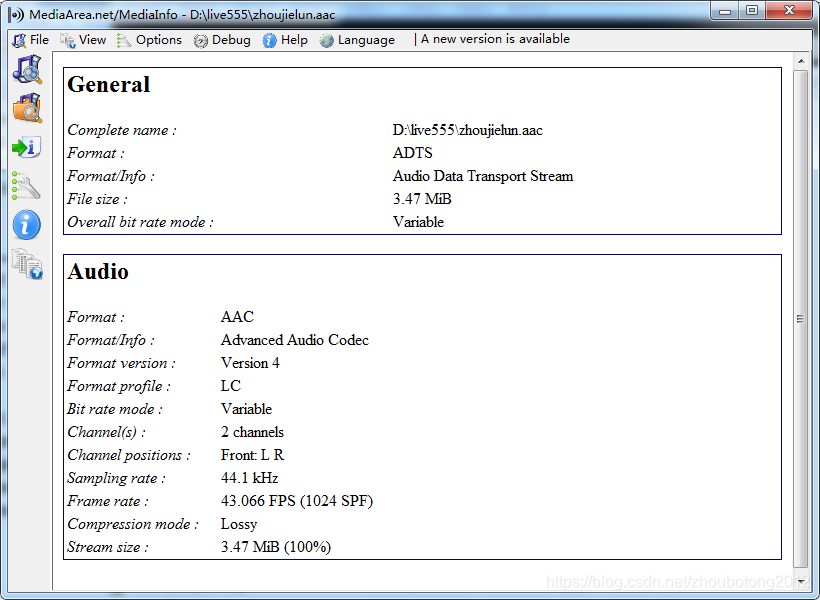
Task: Open Preferences via wrench icon
Action: pyautogui.click(x=26, y=186)
